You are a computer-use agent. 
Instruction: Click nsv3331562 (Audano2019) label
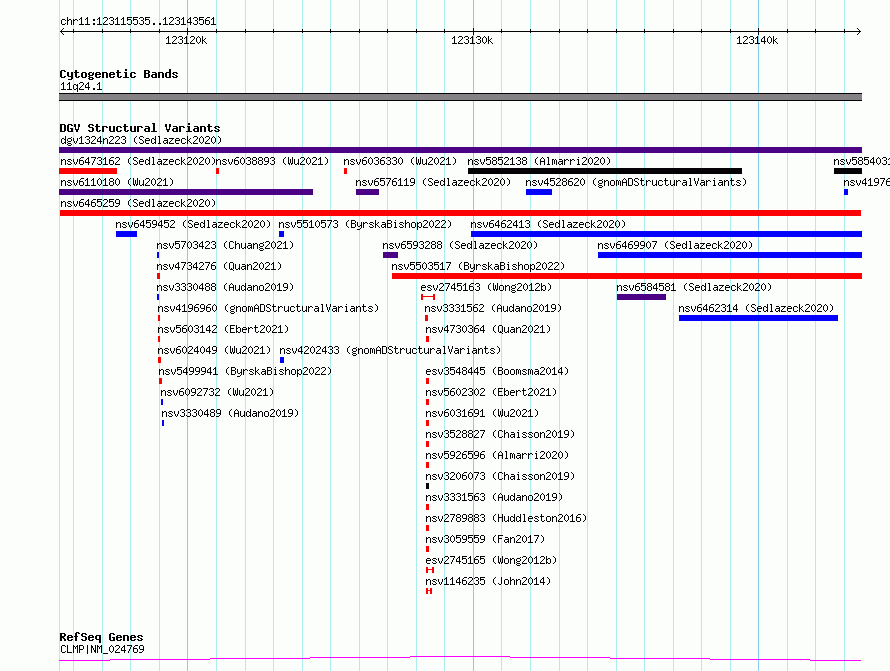(493, 308)
